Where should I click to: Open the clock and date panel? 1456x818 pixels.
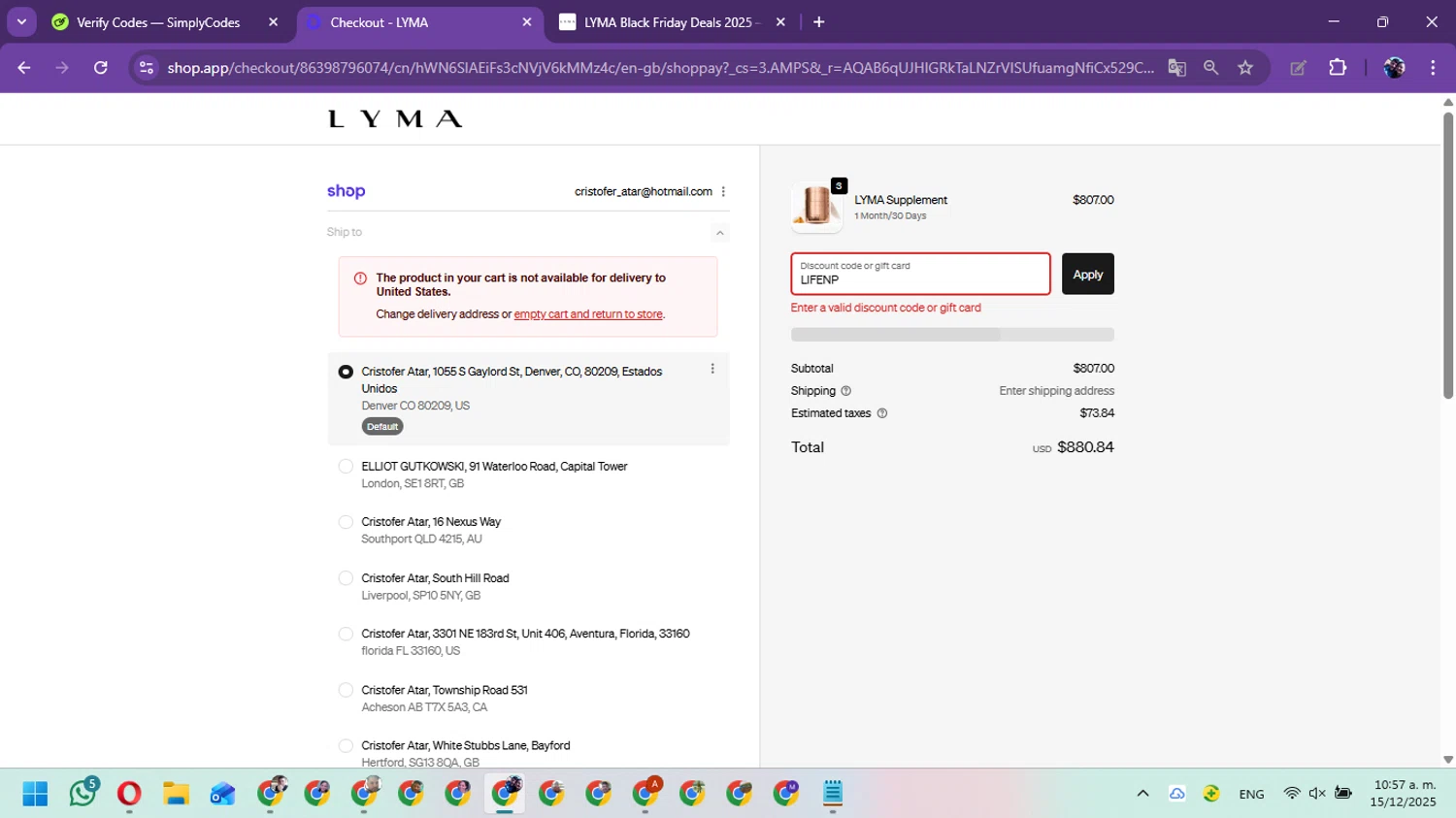point(1404,794)
